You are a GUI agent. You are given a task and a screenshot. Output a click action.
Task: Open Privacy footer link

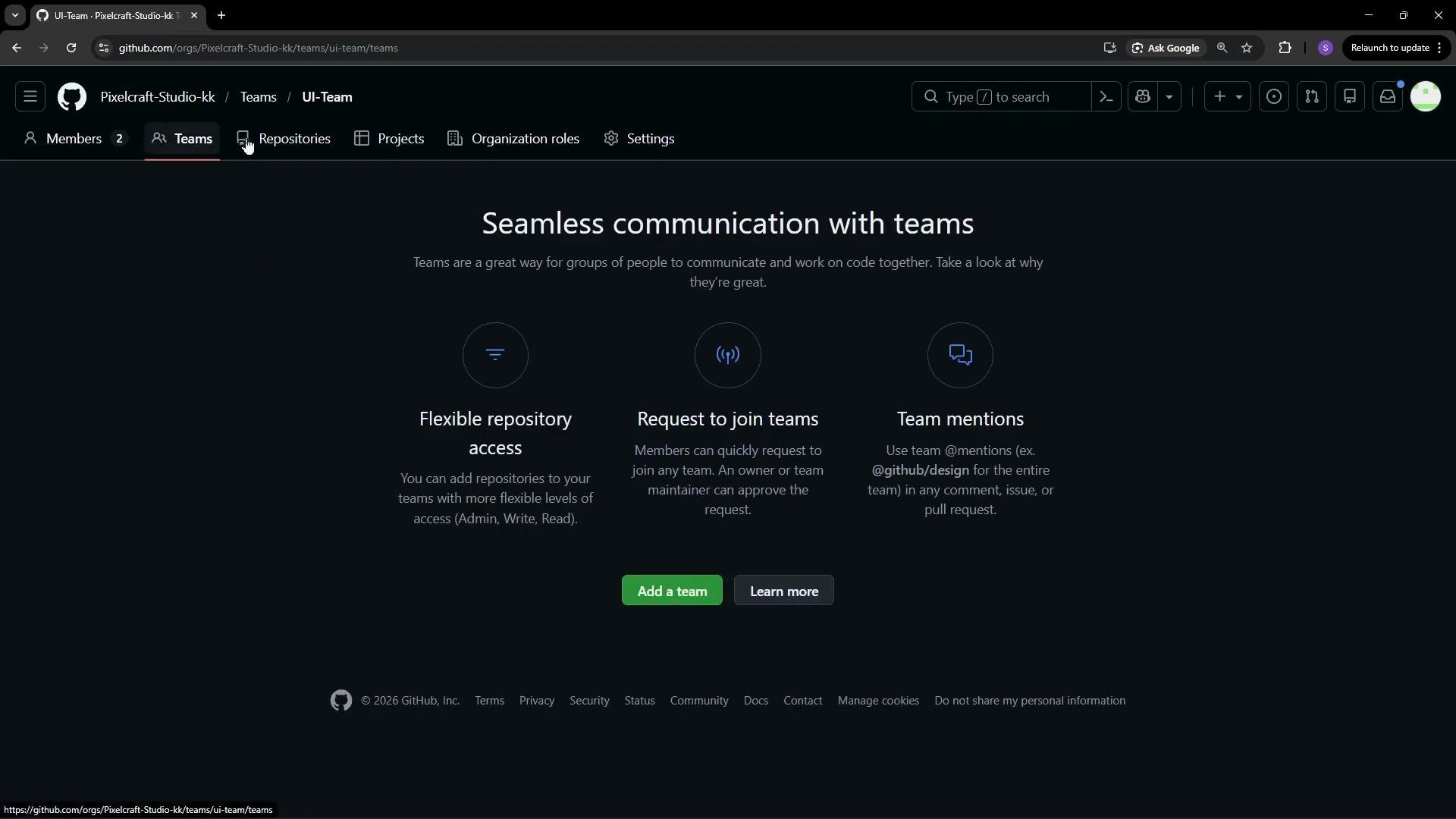coord(537,701)
